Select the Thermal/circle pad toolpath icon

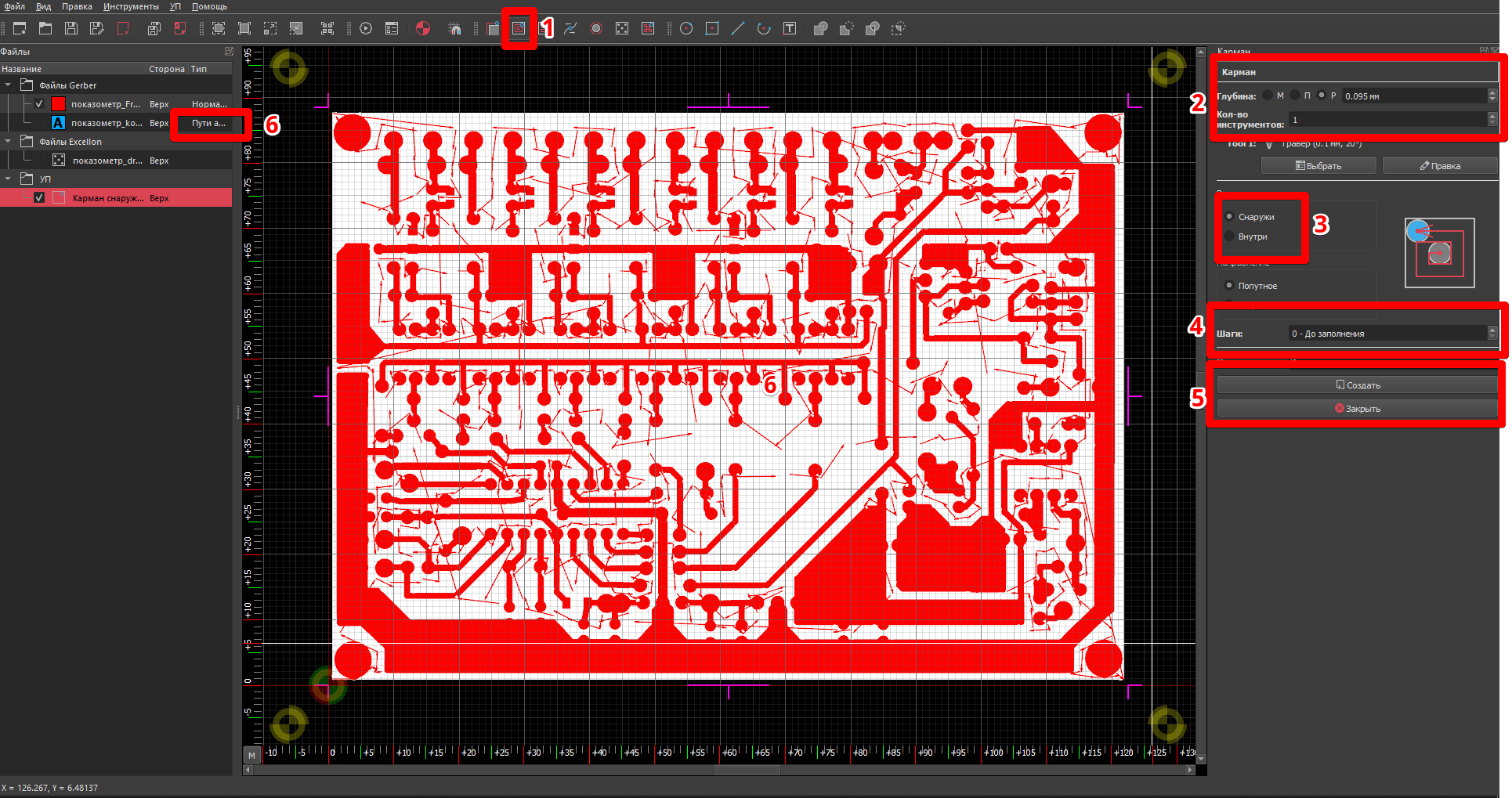[x=596, y=28]
